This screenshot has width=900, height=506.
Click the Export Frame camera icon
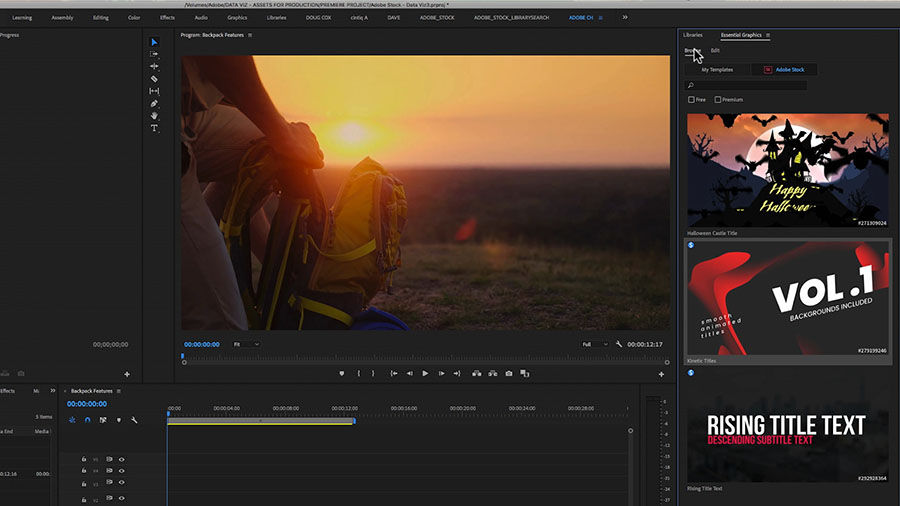coord(509,373)
